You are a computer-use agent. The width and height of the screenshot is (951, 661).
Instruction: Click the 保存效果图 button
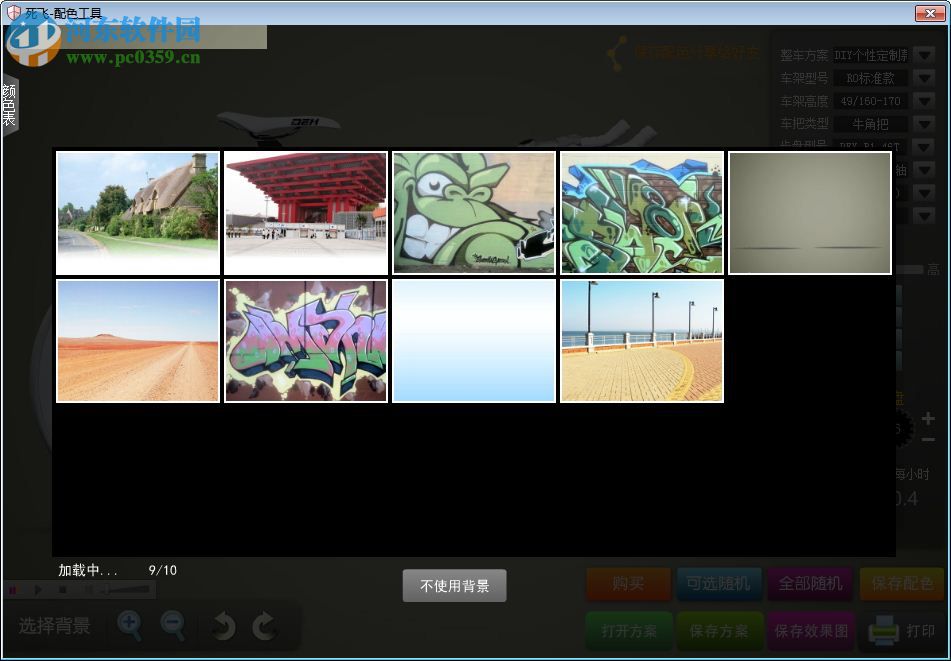pos(811,631)
